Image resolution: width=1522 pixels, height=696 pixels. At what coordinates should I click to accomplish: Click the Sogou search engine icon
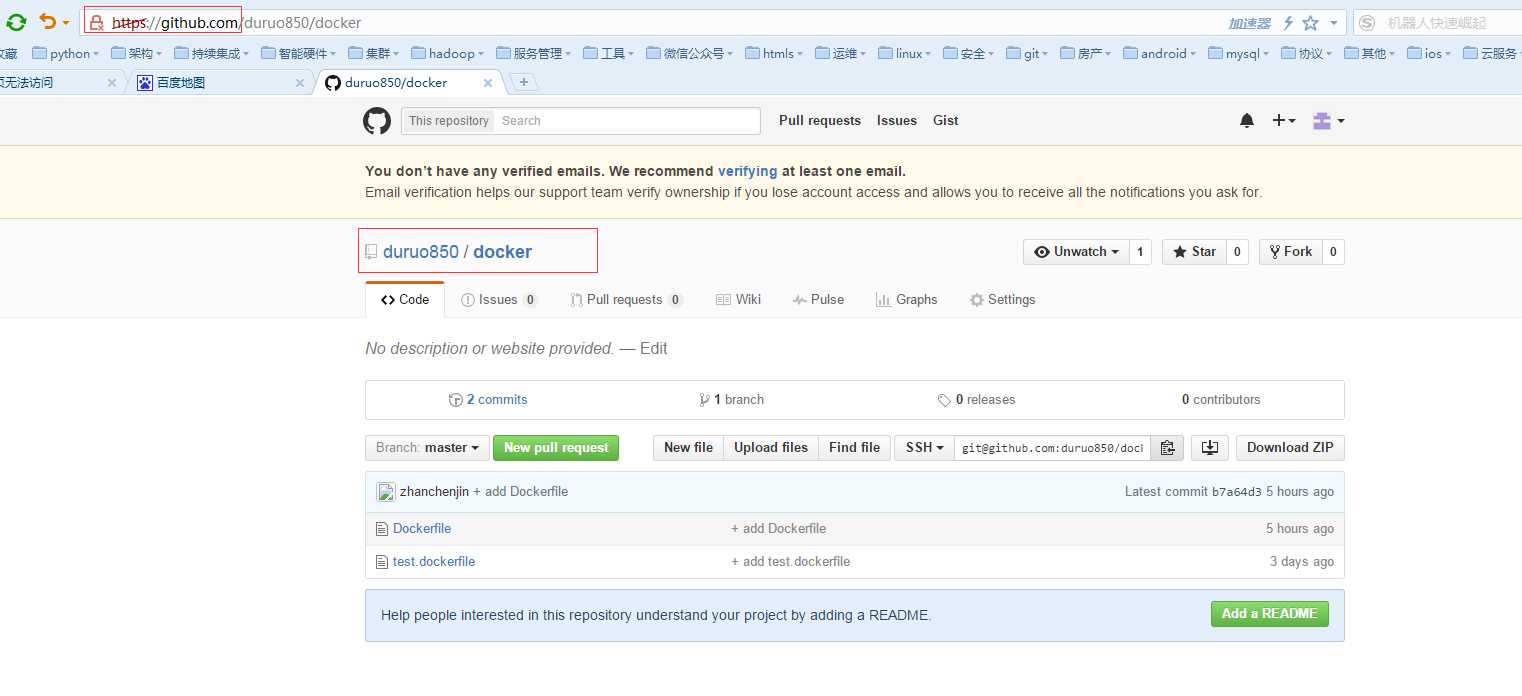[x=1367, y=23]
